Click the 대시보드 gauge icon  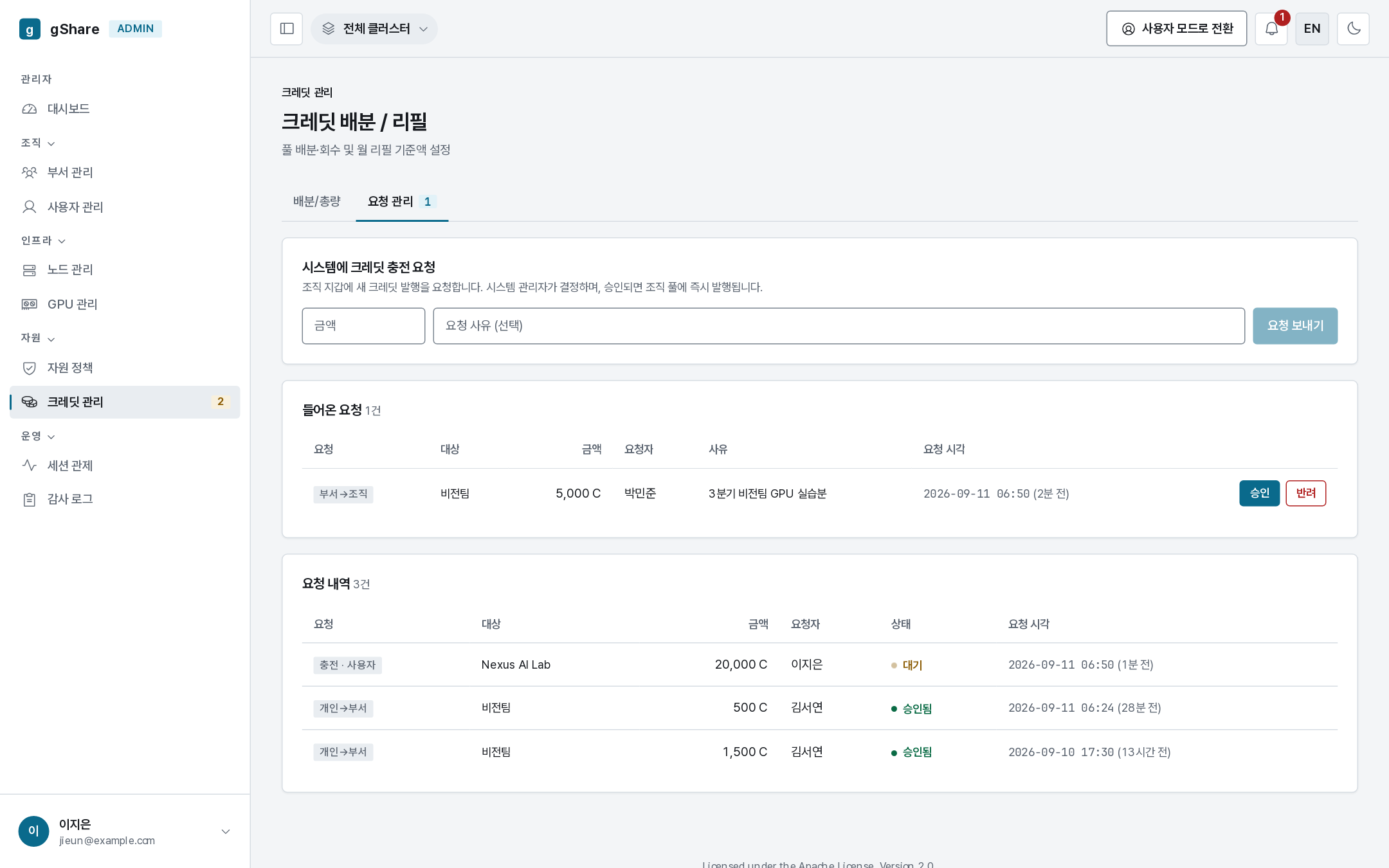(30, 109)
